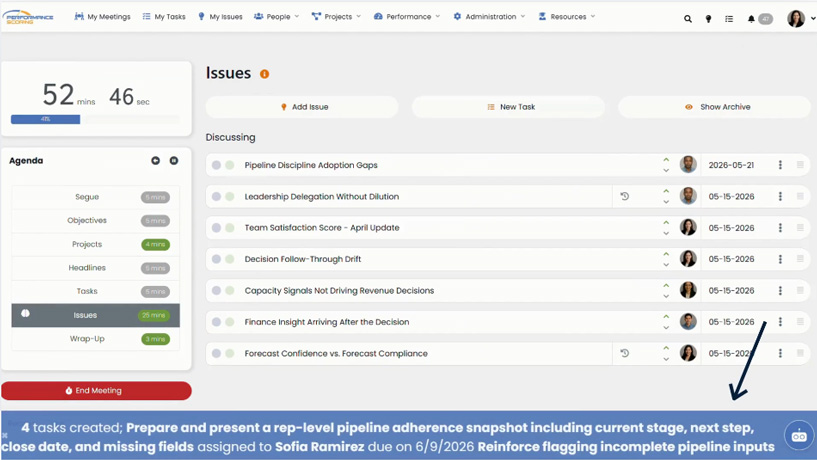This screenshot has width=817, height=460.
Task: Toggle gray circle on Pipeline Discipline Adoption Gaps
Action: click(216, 165)
